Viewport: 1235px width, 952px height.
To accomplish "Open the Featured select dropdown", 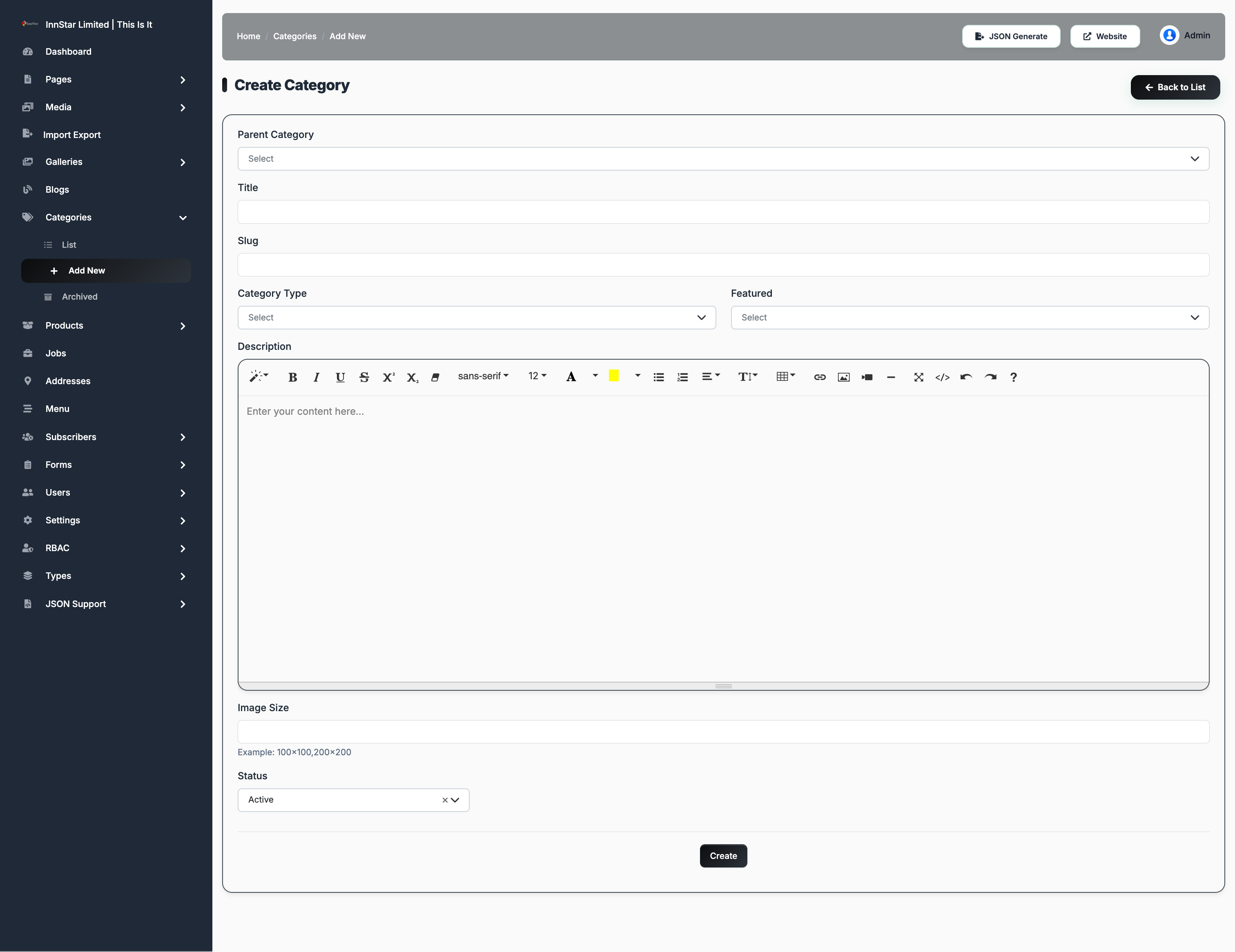I will click(x=970, y=318).
